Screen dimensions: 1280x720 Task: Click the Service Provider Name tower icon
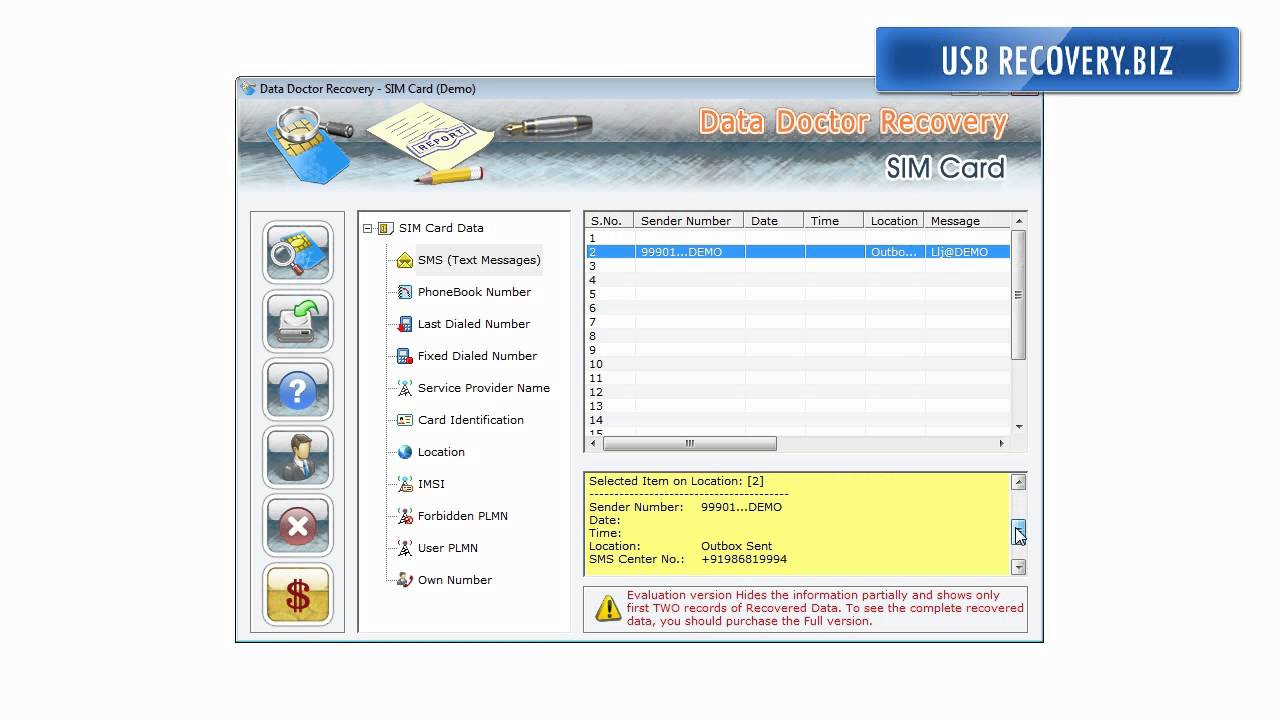coord(404,388)
